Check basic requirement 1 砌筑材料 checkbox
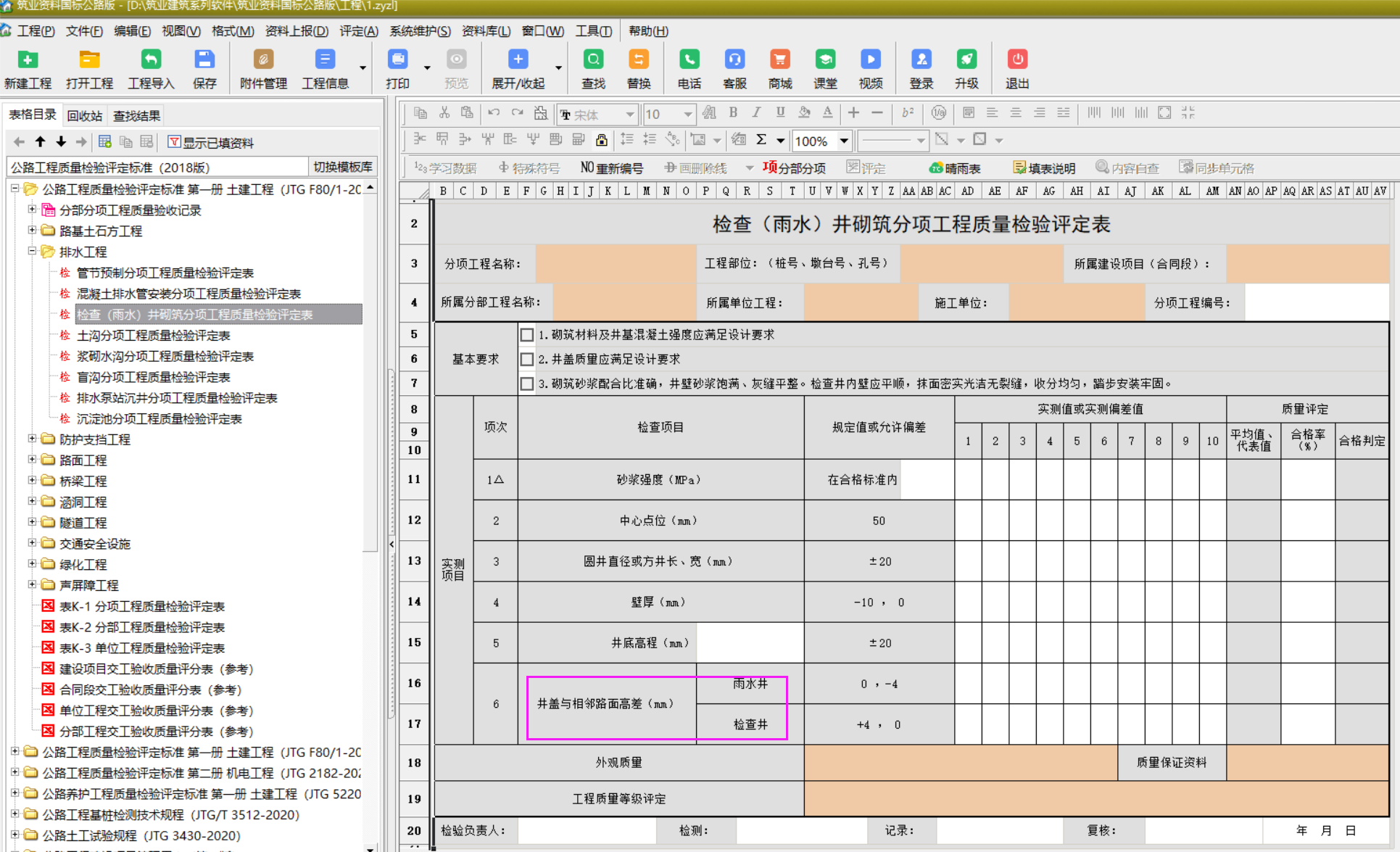The width and height of the screenshot is (1400, 852). (527, 335)
